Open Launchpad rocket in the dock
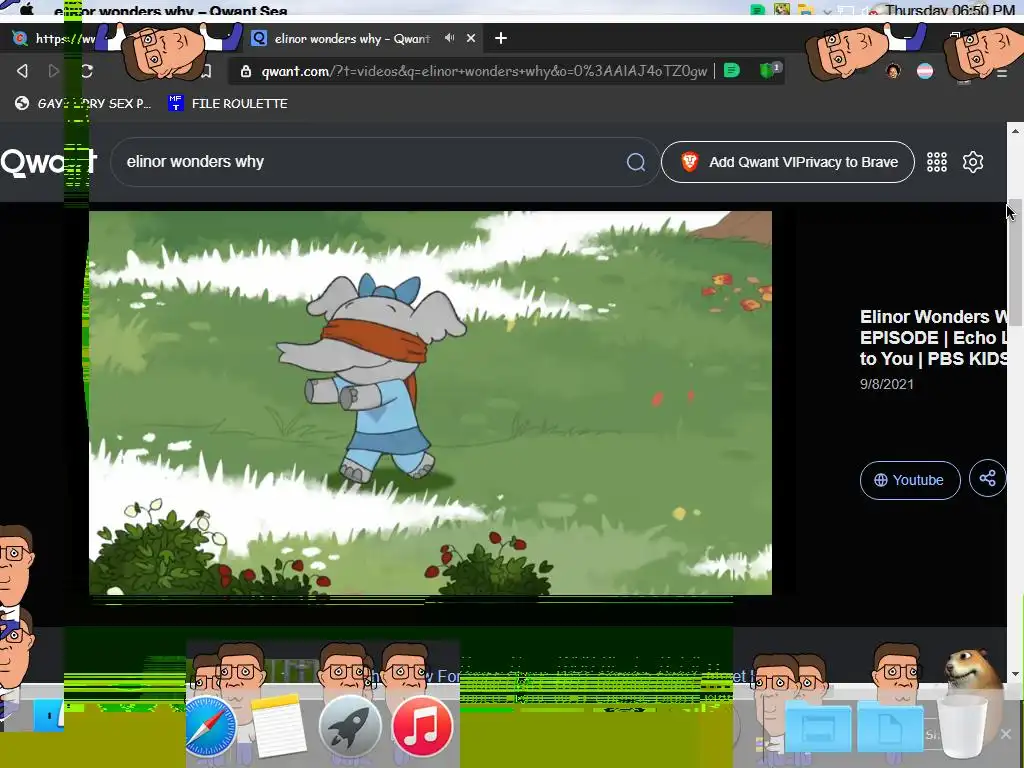Image resolution: width=1024 pixels, height=768 pixels. [x=349, y=726]
